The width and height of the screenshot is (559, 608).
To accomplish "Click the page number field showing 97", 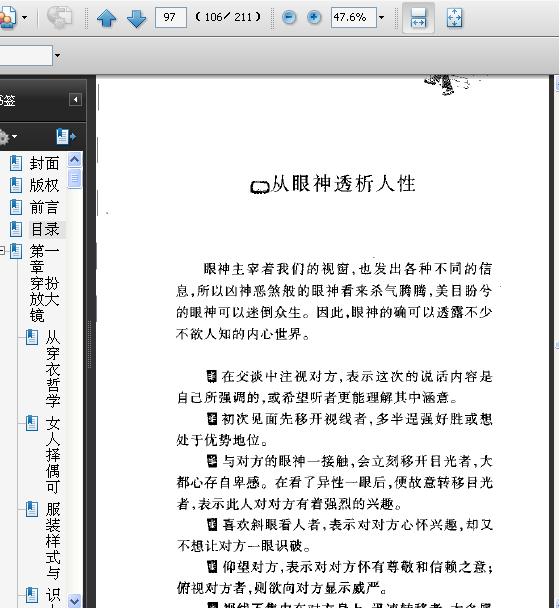I will click(171, 17).
